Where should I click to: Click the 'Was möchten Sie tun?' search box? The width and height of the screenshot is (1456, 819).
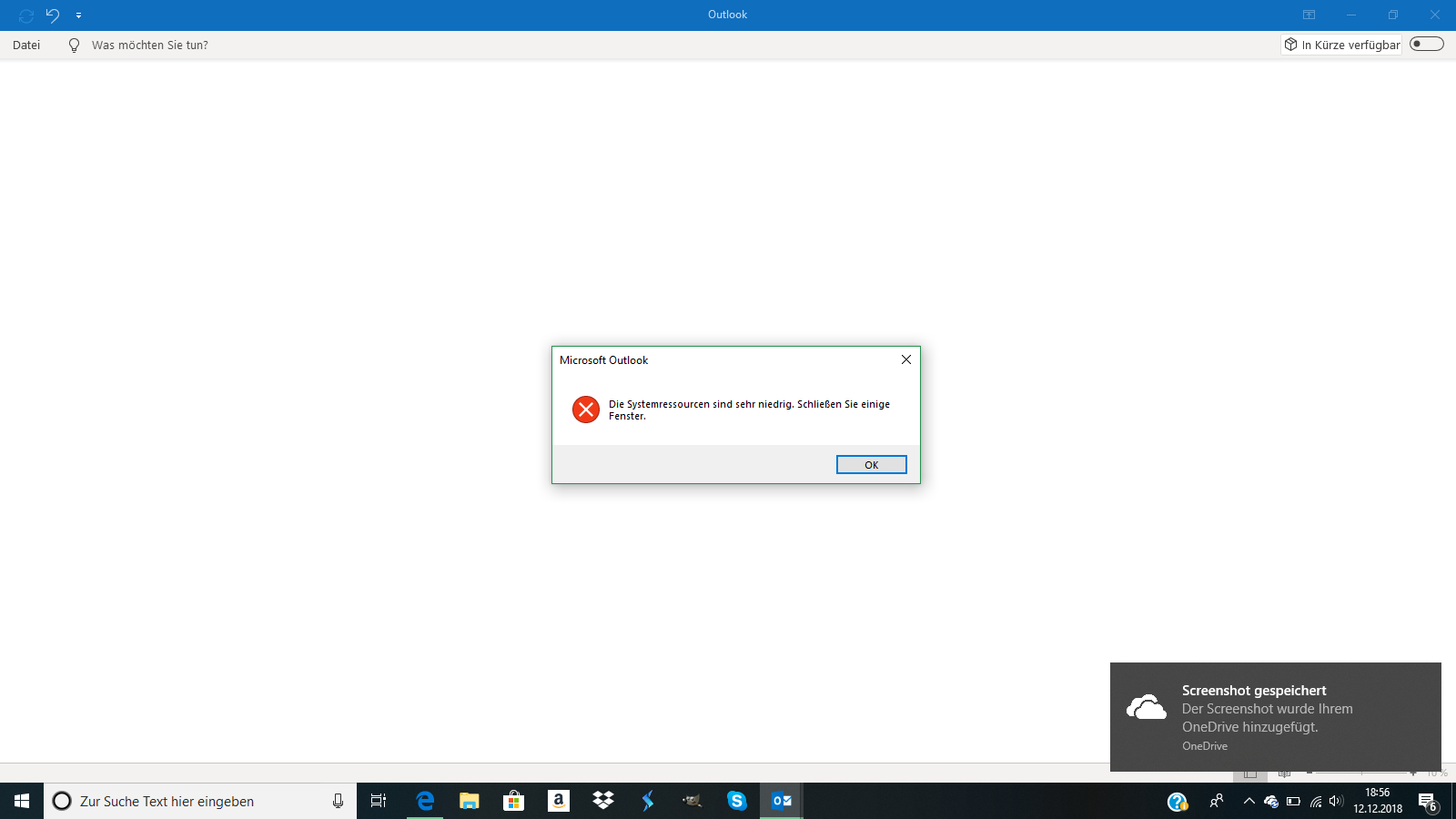(x=150, y=45)
